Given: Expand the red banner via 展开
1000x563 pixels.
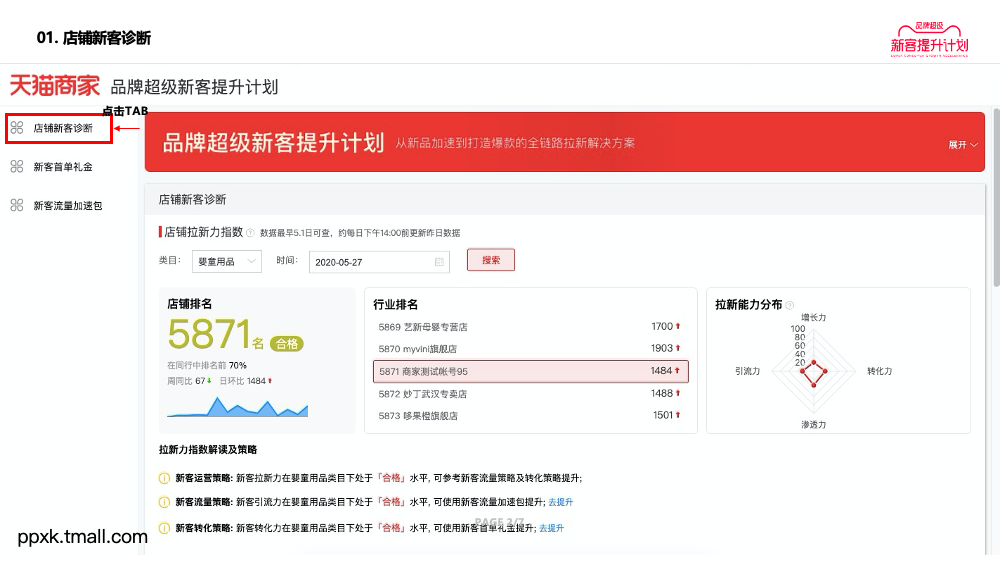Looking at the screenshot, I should [x=962, y=145].
